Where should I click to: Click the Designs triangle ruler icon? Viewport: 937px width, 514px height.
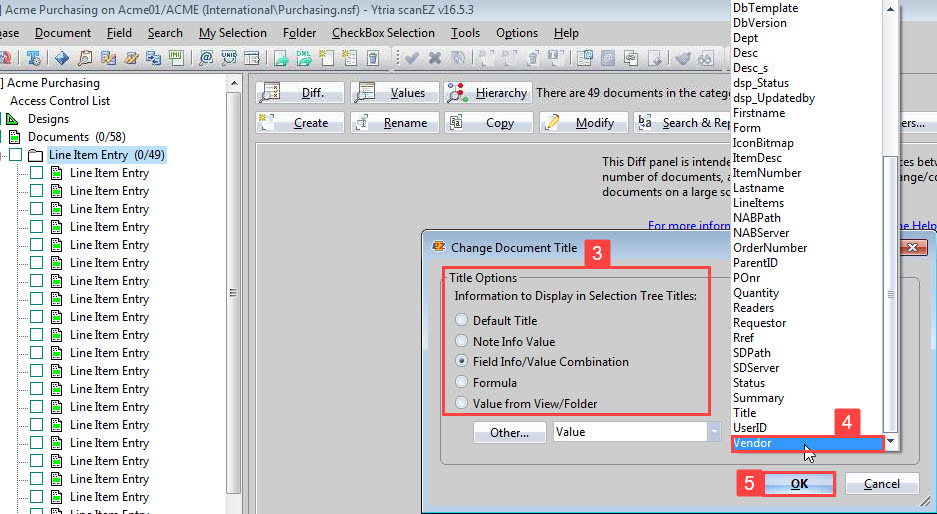[12, 119]
